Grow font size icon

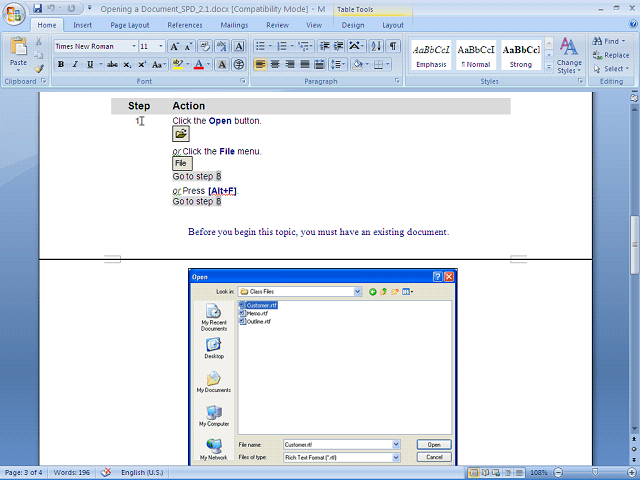[x=174, y=46]
